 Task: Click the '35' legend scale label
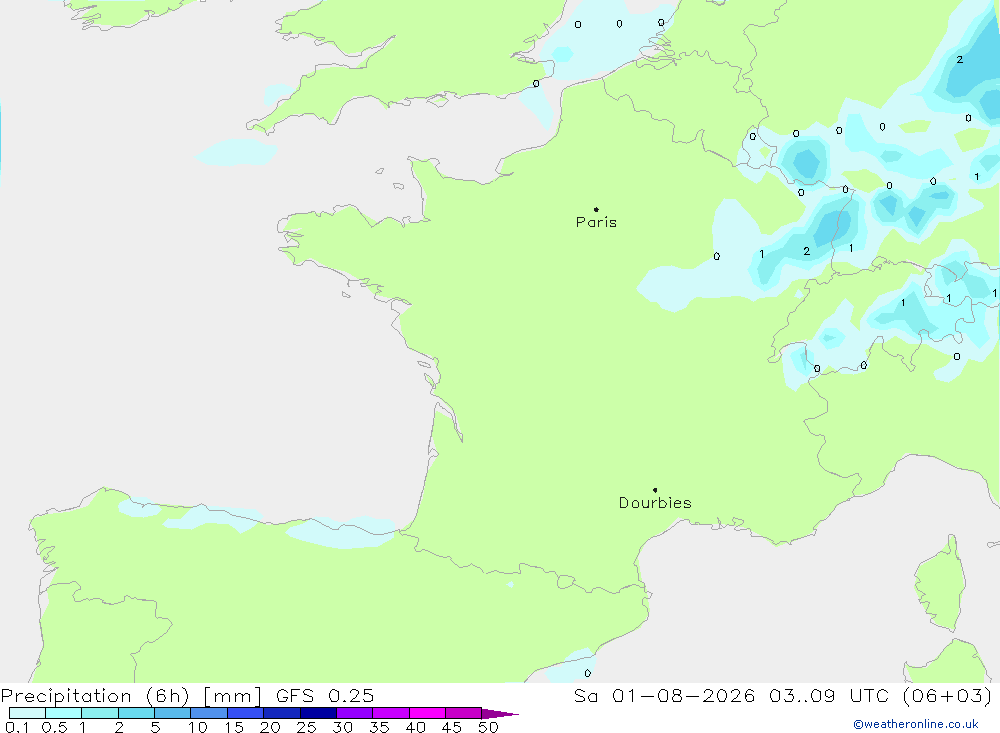point(379,727)
